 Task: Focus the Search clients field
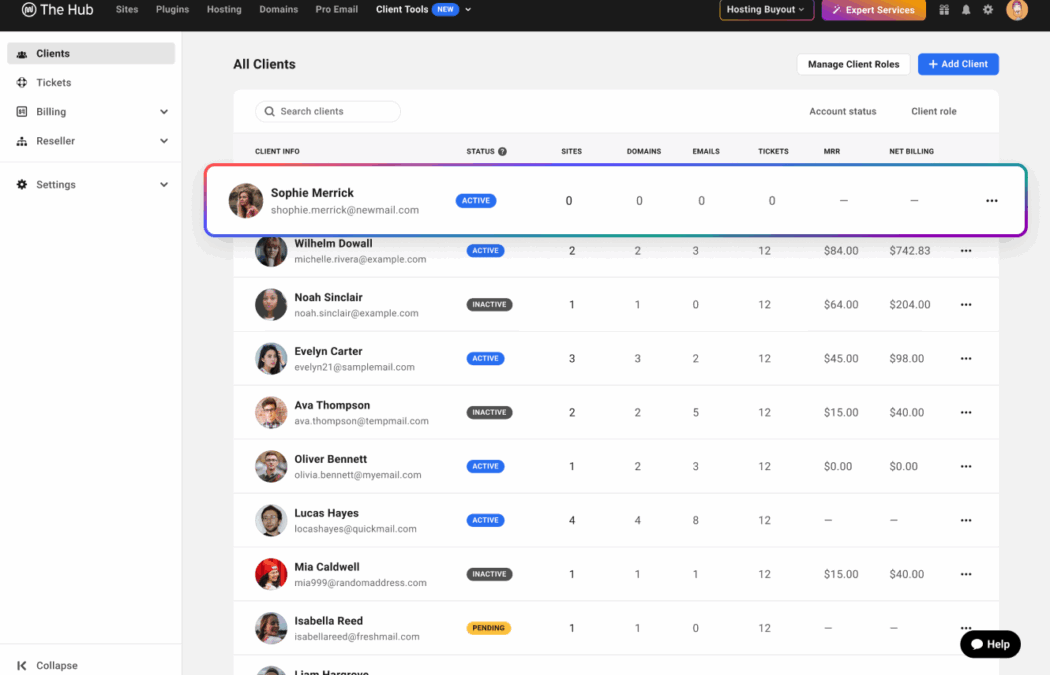328,111
